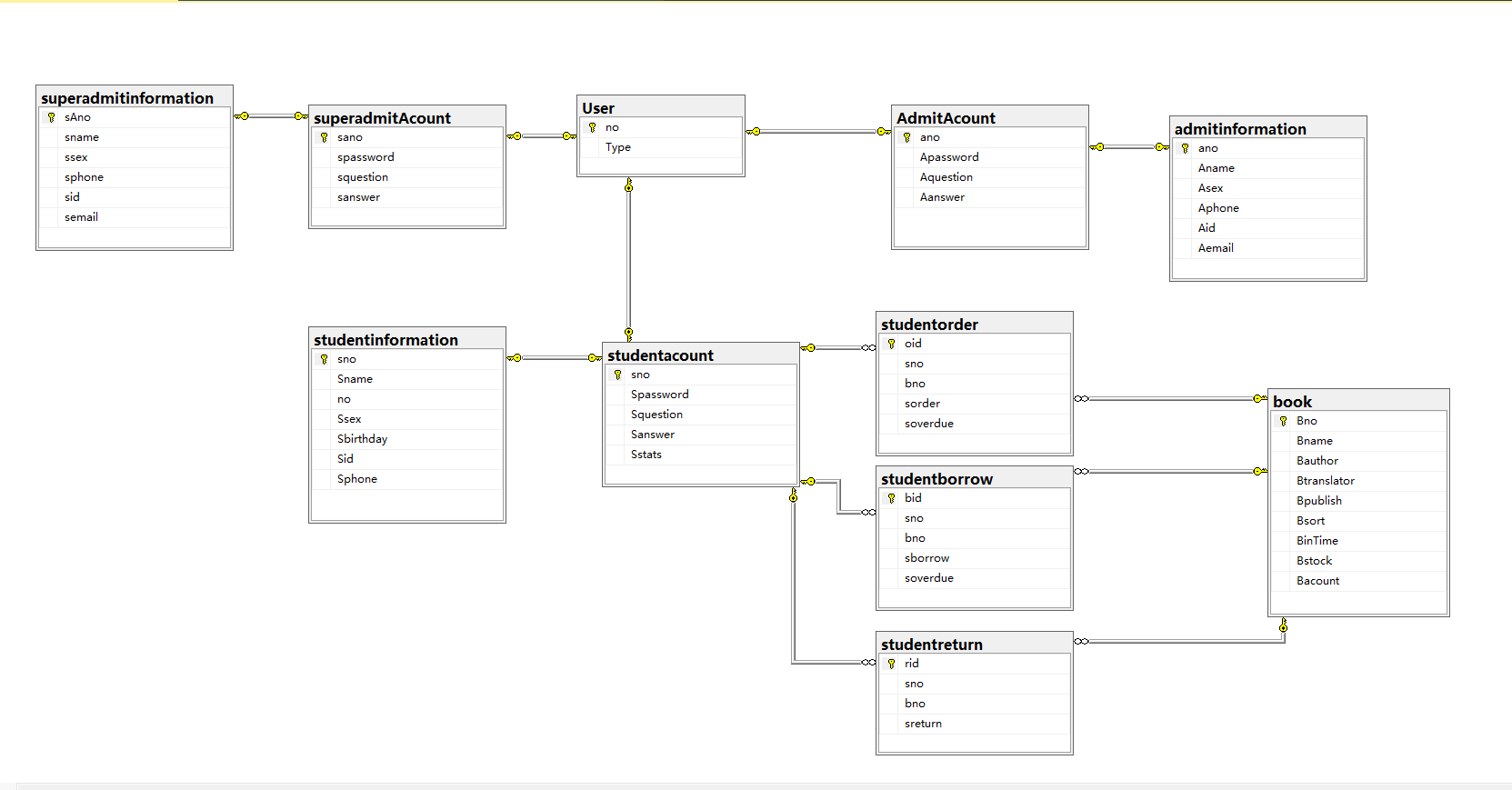Select the Bstock column row

(x=1358, y=561)
